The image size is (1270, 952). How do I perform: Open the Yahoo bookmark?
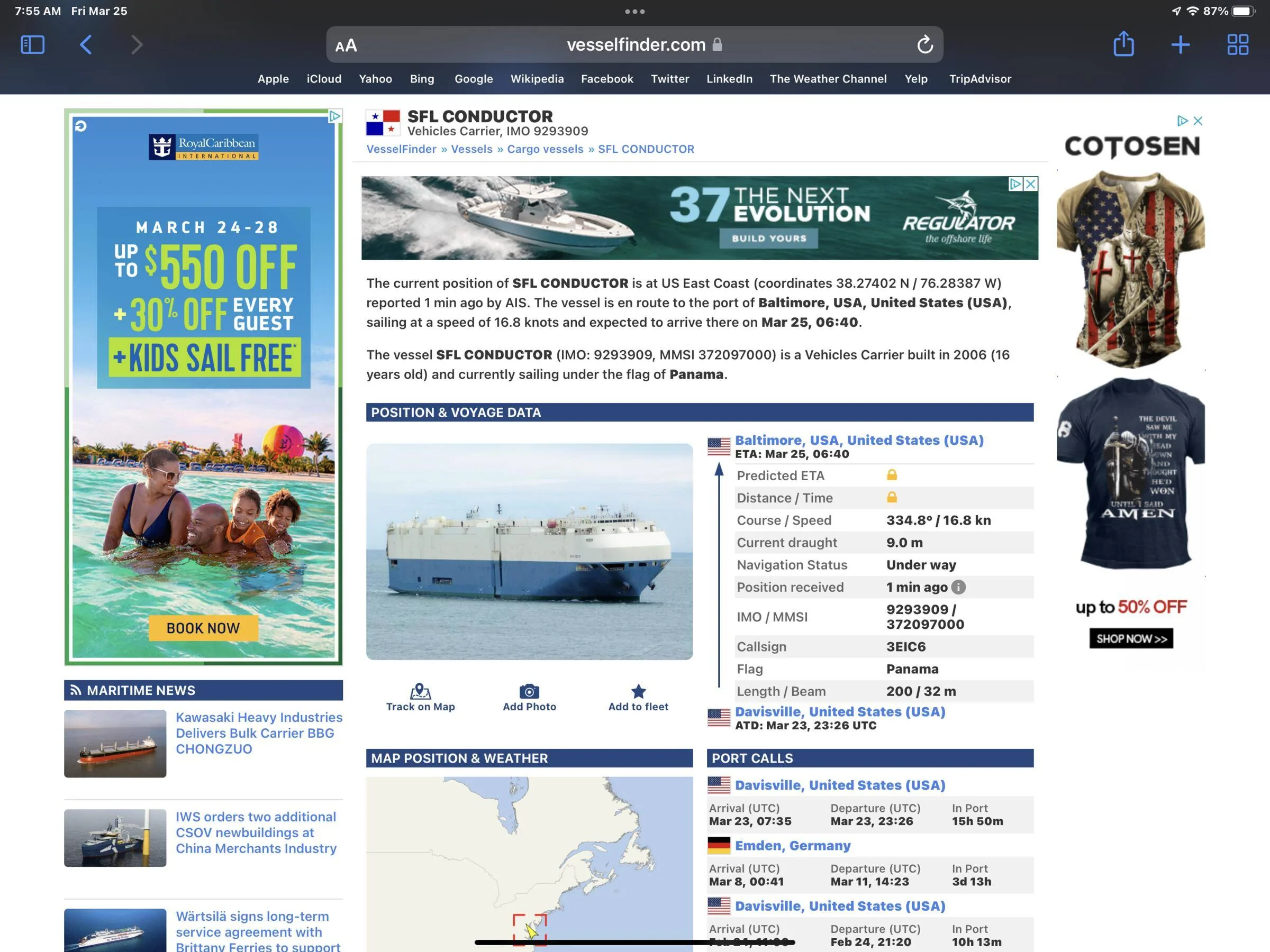(376, 79)
